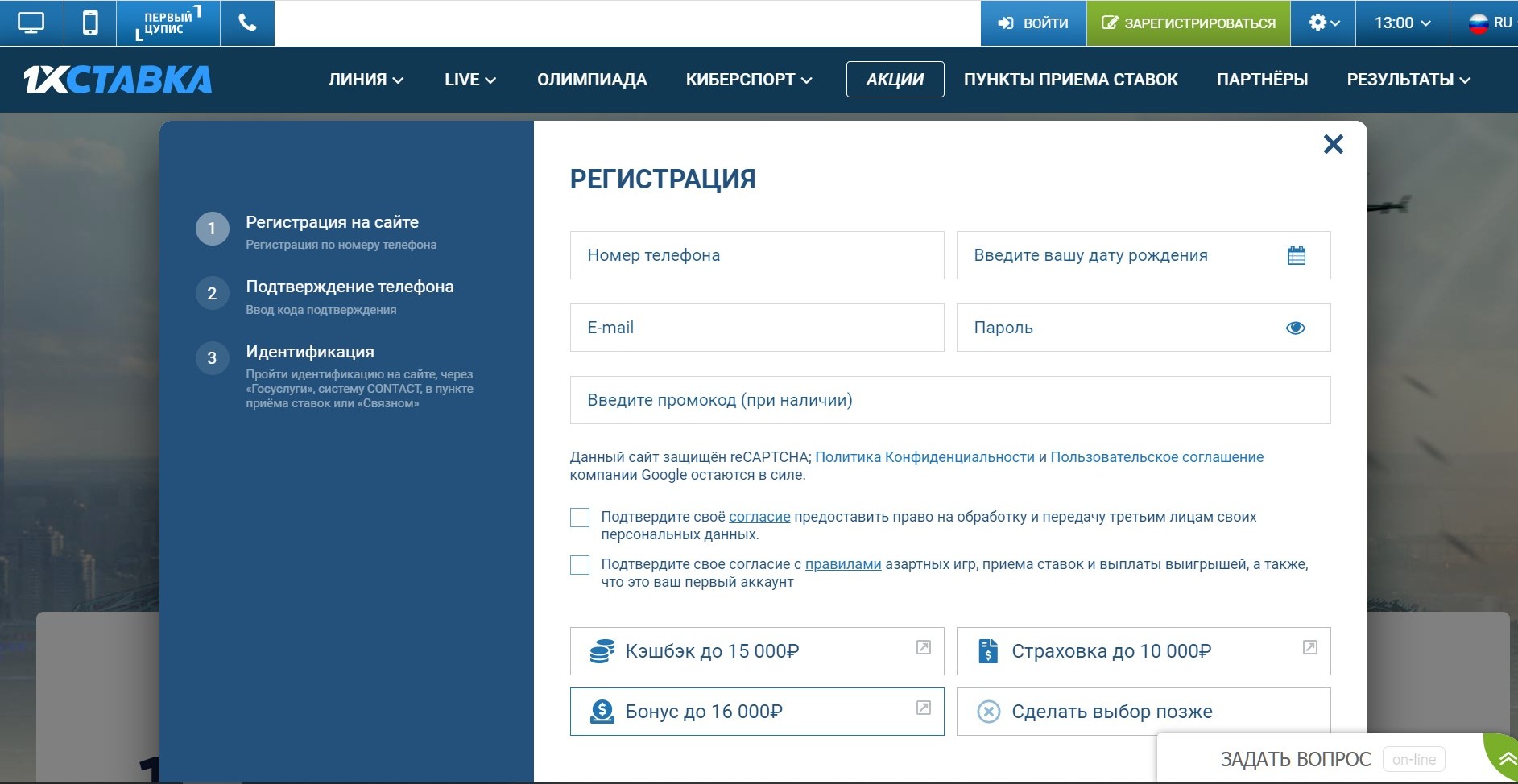The image size is (1518, 784).
Task: Open Бонус details external-link icon
Action: tap(924, 708)
